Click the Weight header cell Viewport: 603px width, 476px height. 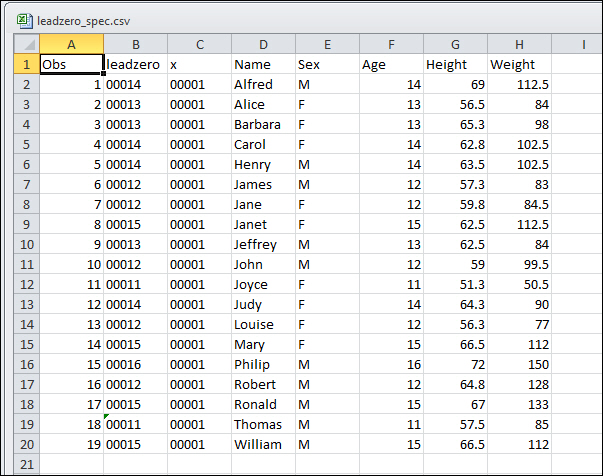tap(519, 64)
